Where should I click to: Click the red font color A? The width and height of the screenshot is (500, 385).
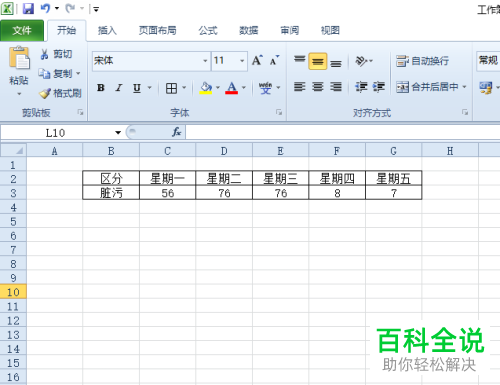[x=231, y=88]
